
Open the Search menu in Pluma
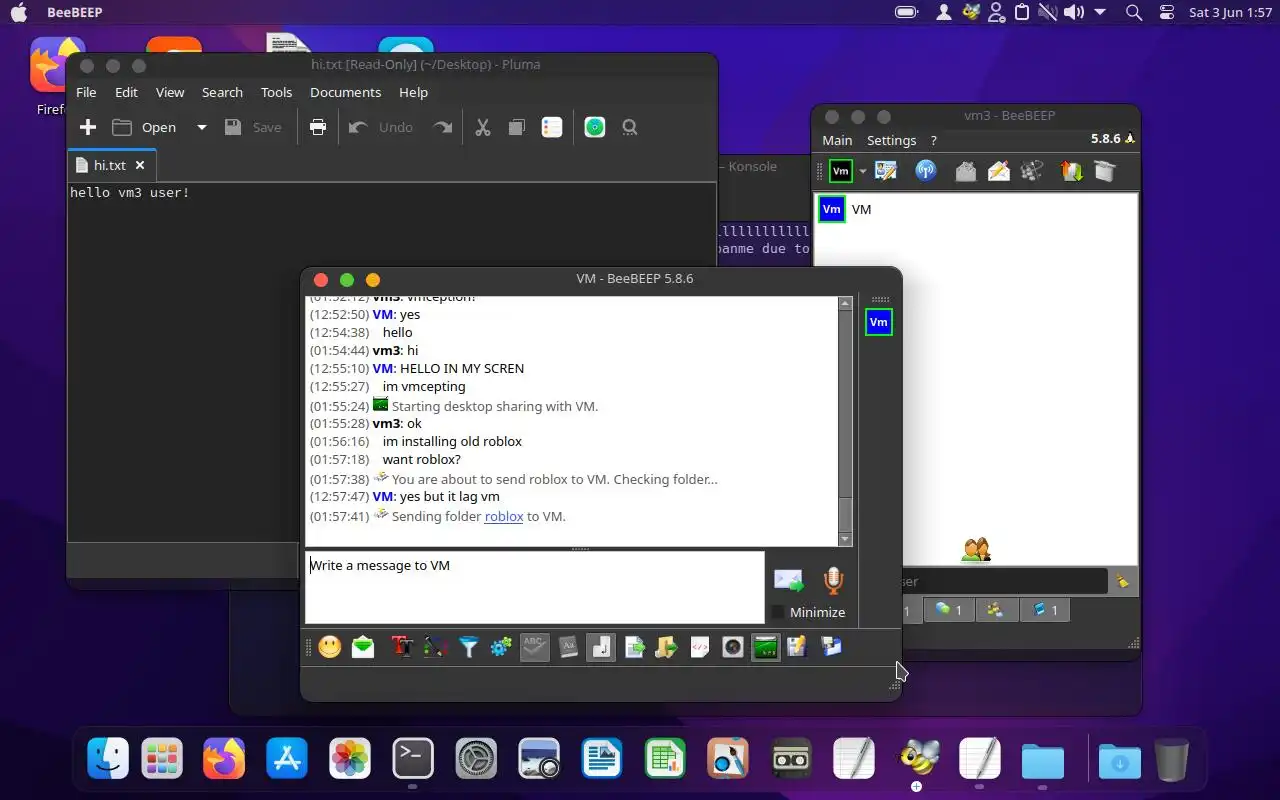pos(222,92)
